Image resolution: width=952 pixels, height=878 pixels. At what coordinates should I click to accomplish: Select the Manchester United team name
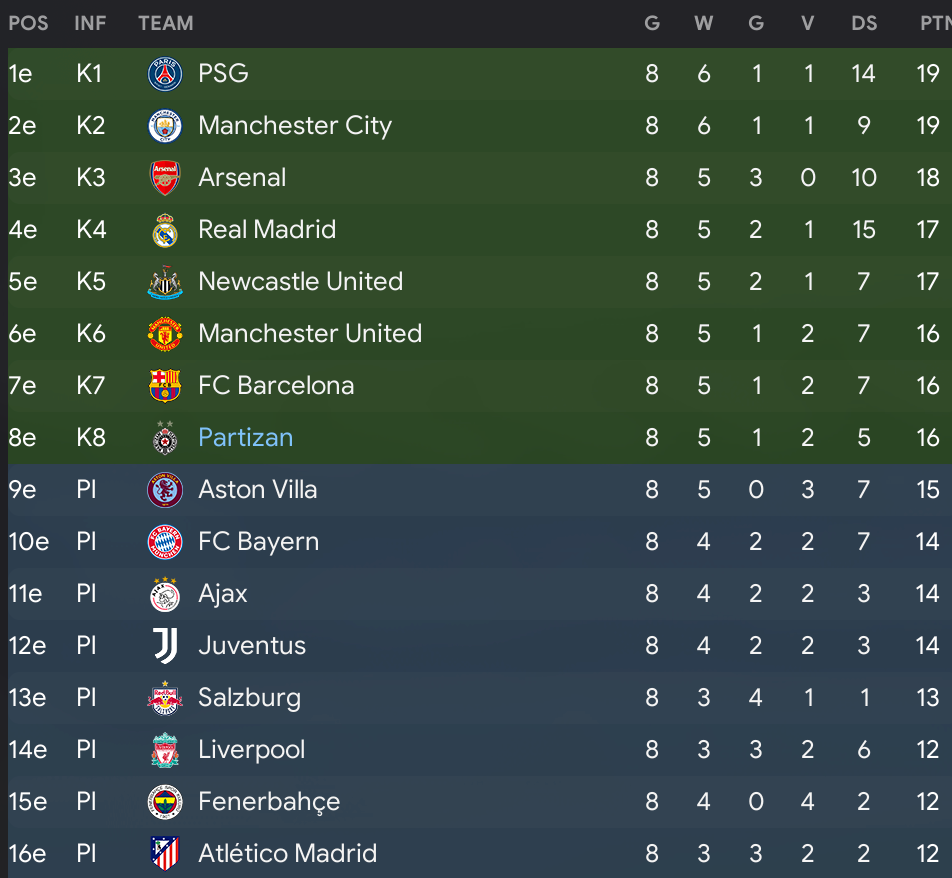[310, 334]
